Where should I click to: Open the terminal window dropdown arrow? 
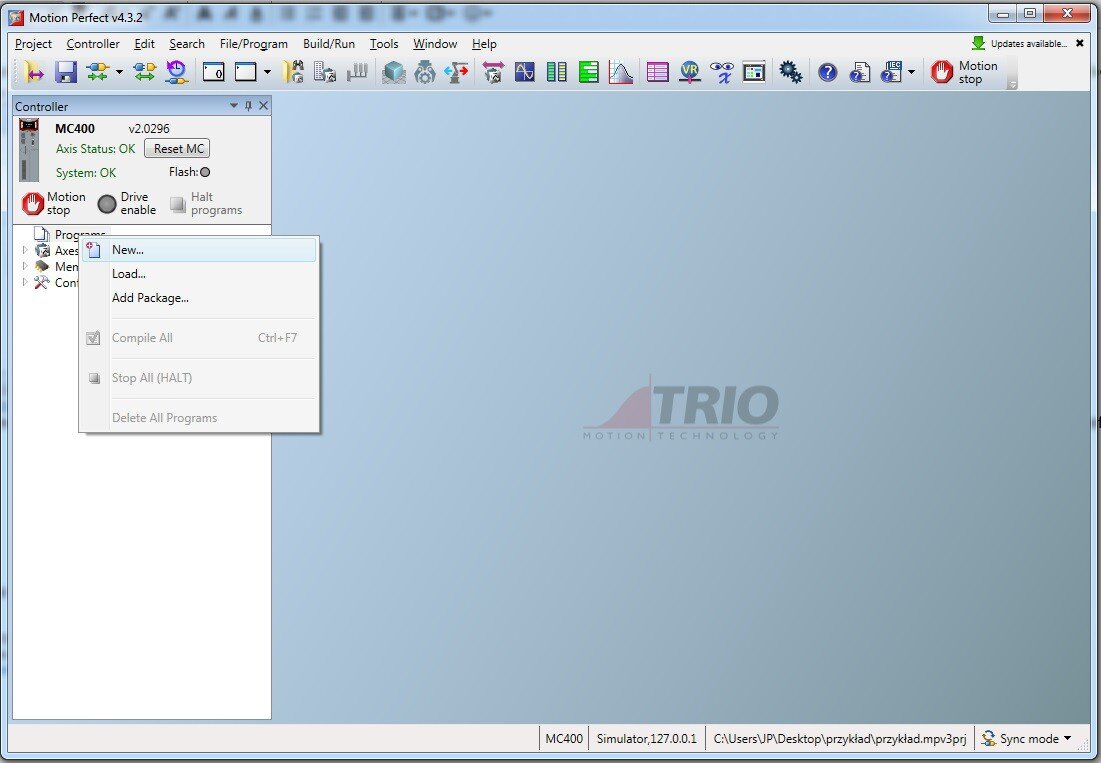click(267, 72)
